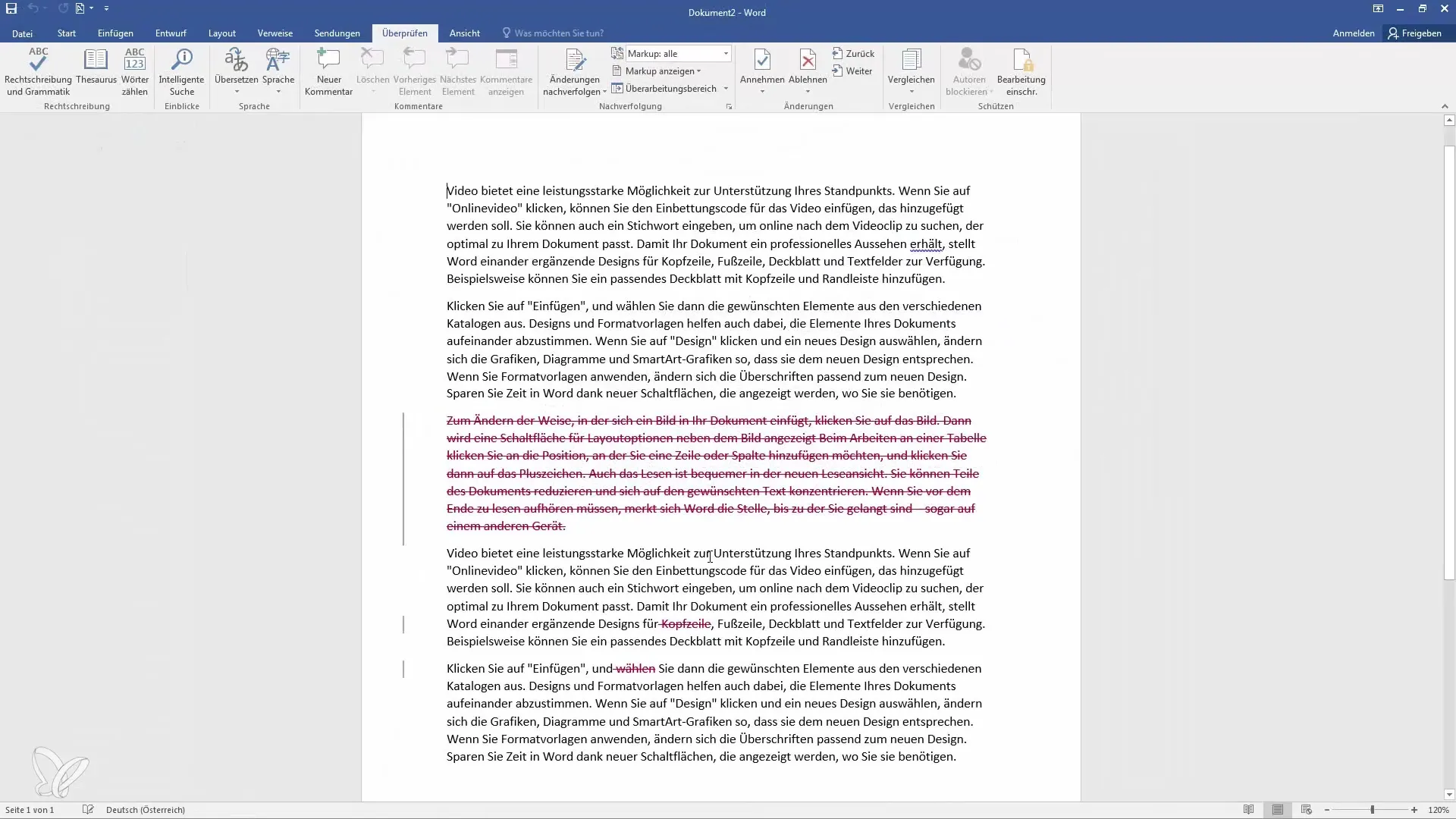Click the Vergleichen icon

[x=912, y=59]
